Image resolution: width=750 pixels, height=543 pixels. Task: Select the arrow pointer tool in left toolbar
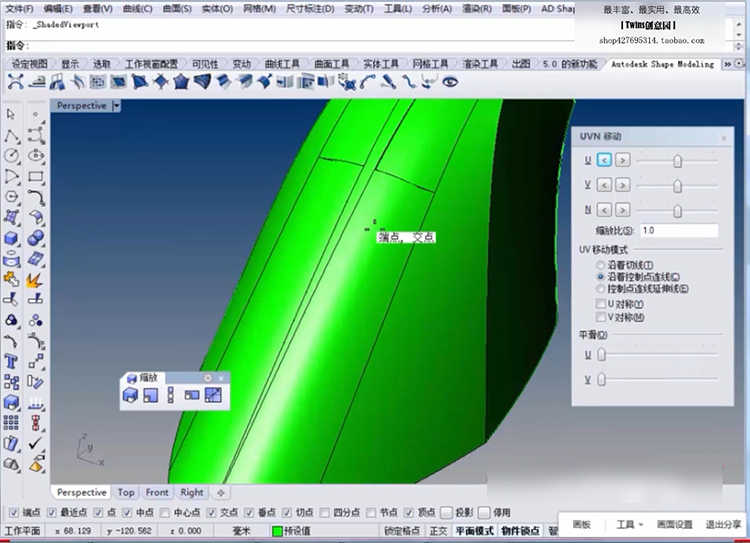point(11,114)
